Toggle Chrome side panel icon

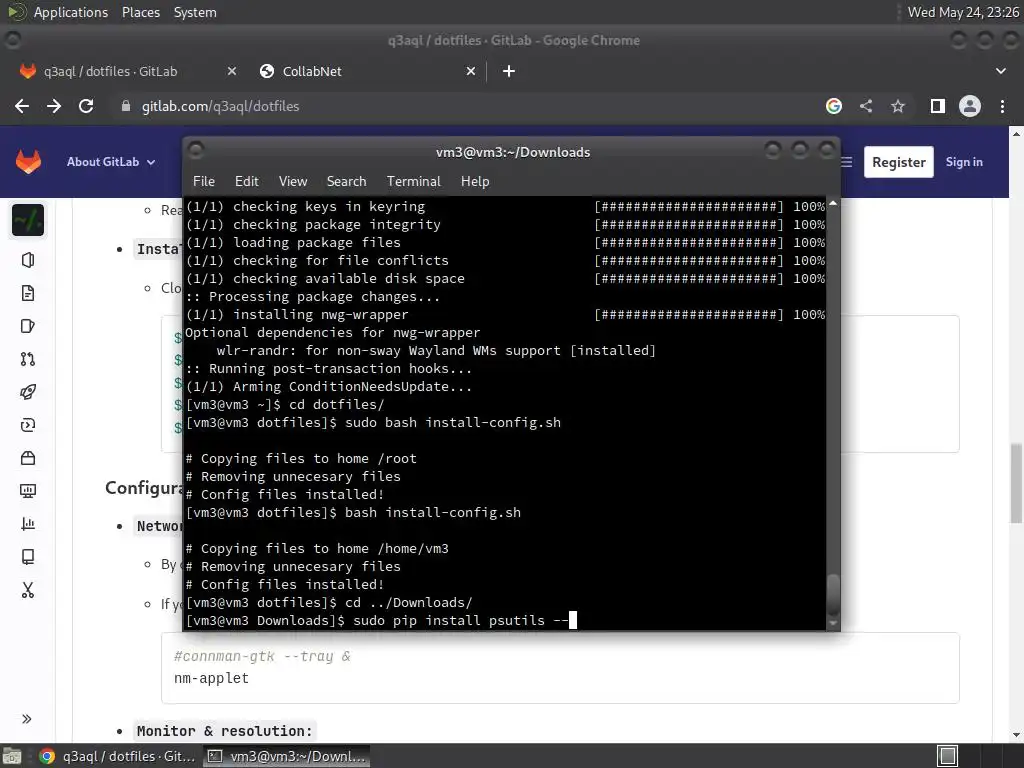click(x=937, y=106)
